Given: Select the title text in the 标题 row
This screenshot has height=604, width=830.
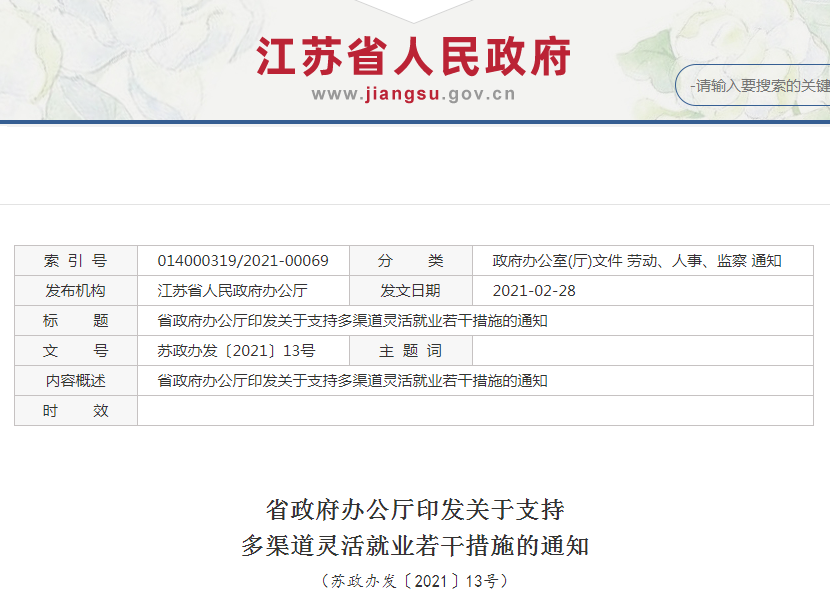Looking at the screenshot, I should [353, 321].
